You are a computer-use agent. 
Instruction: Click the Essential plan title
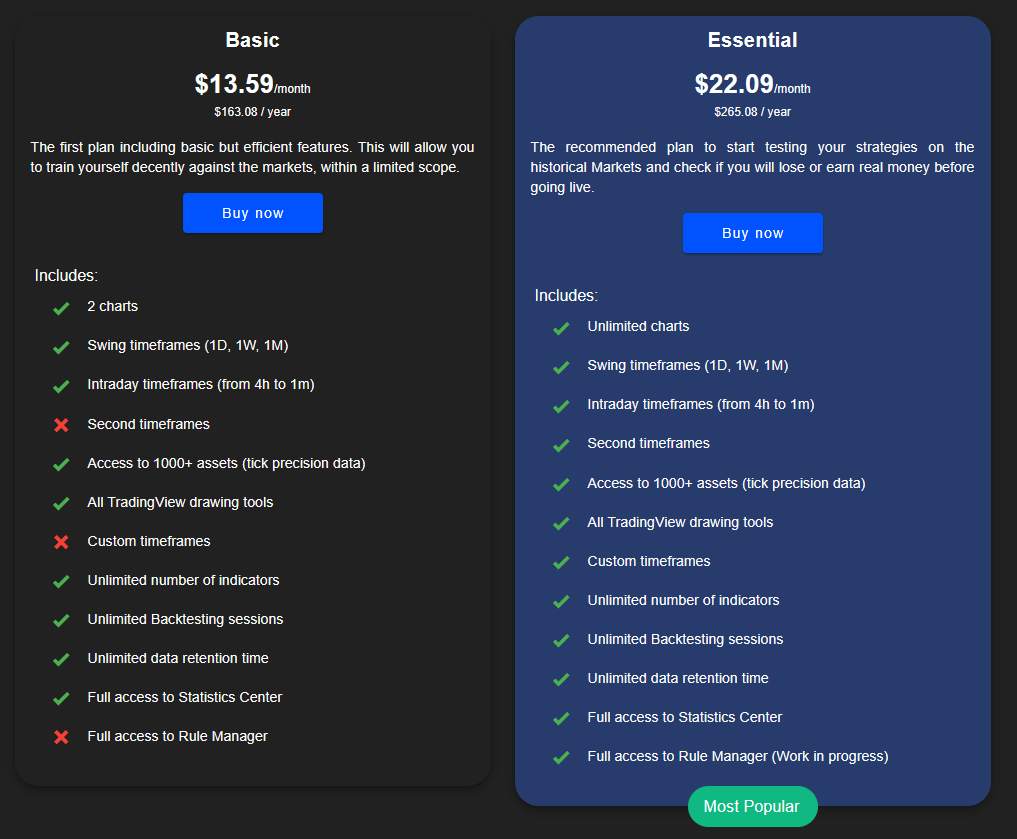(x=752, y=41)
